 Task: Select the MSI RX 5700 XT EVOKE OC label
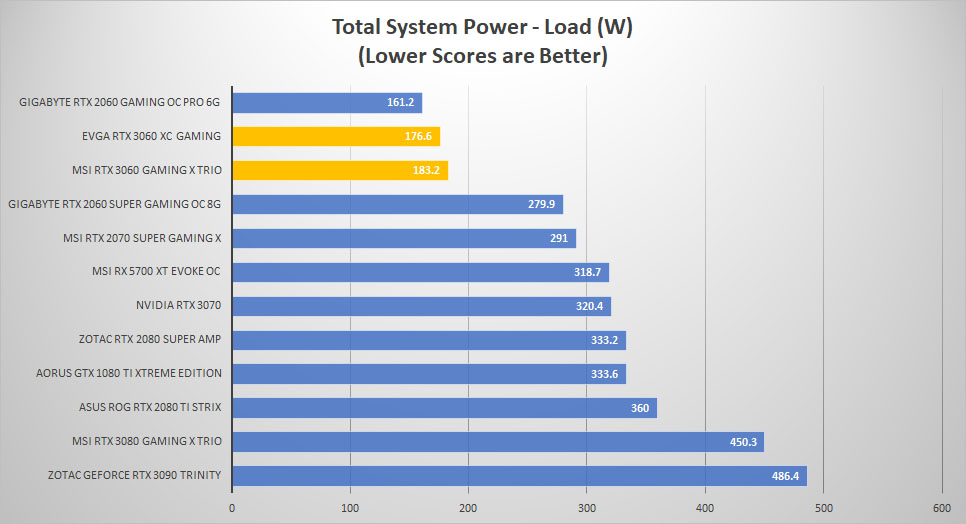(156, 271)
